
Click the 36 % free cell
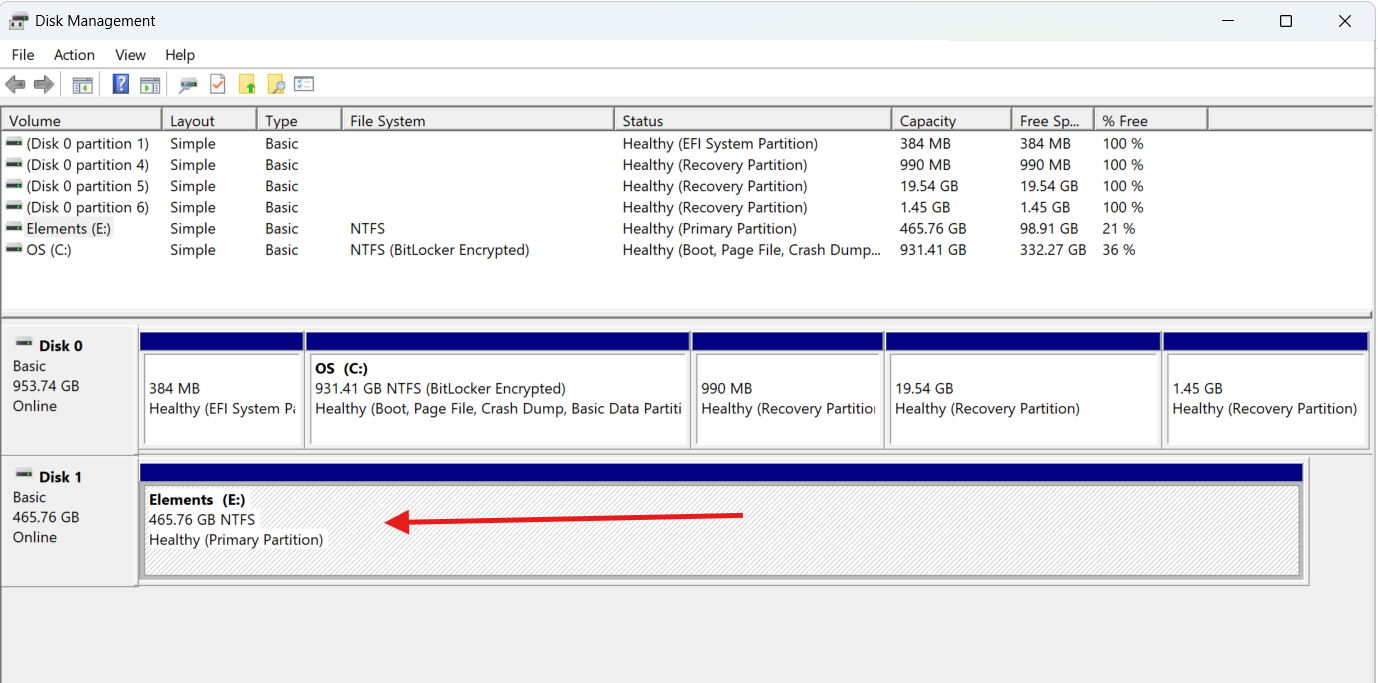(1119, 250)
